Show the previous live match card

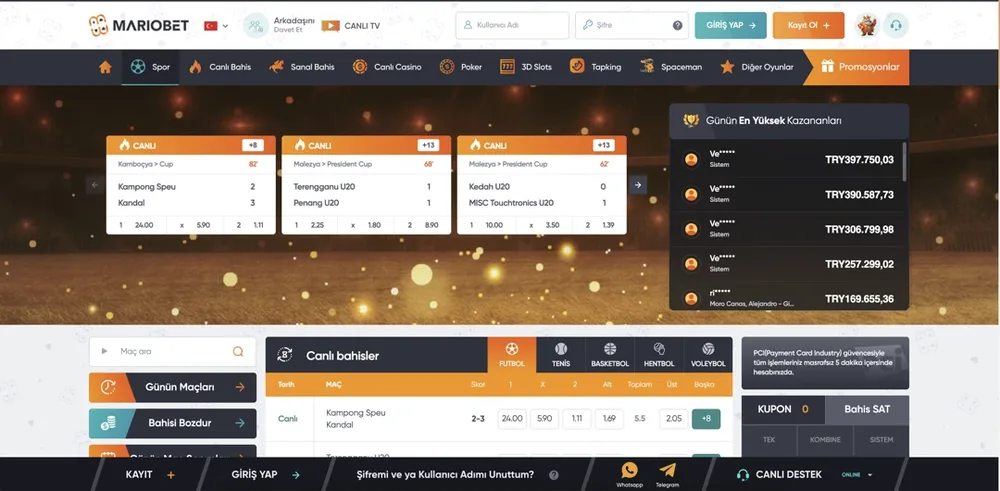tap(95, 185)
